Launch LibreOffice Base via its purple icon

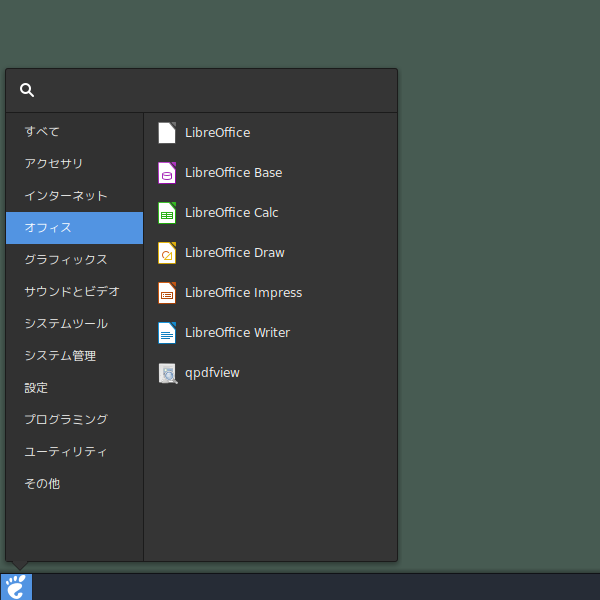point(167,173)
